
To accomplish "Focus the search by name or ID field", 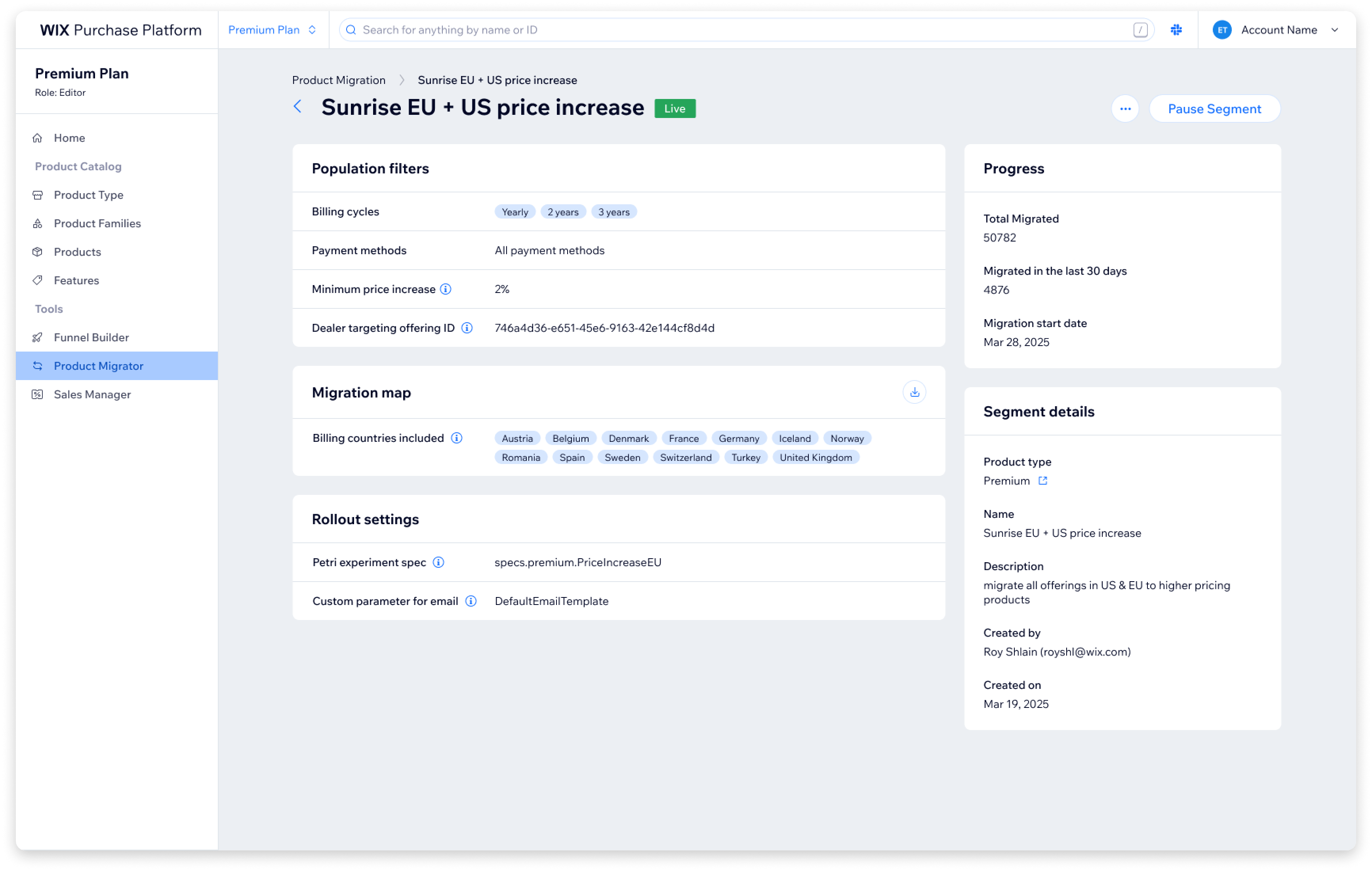I will 746,30.
